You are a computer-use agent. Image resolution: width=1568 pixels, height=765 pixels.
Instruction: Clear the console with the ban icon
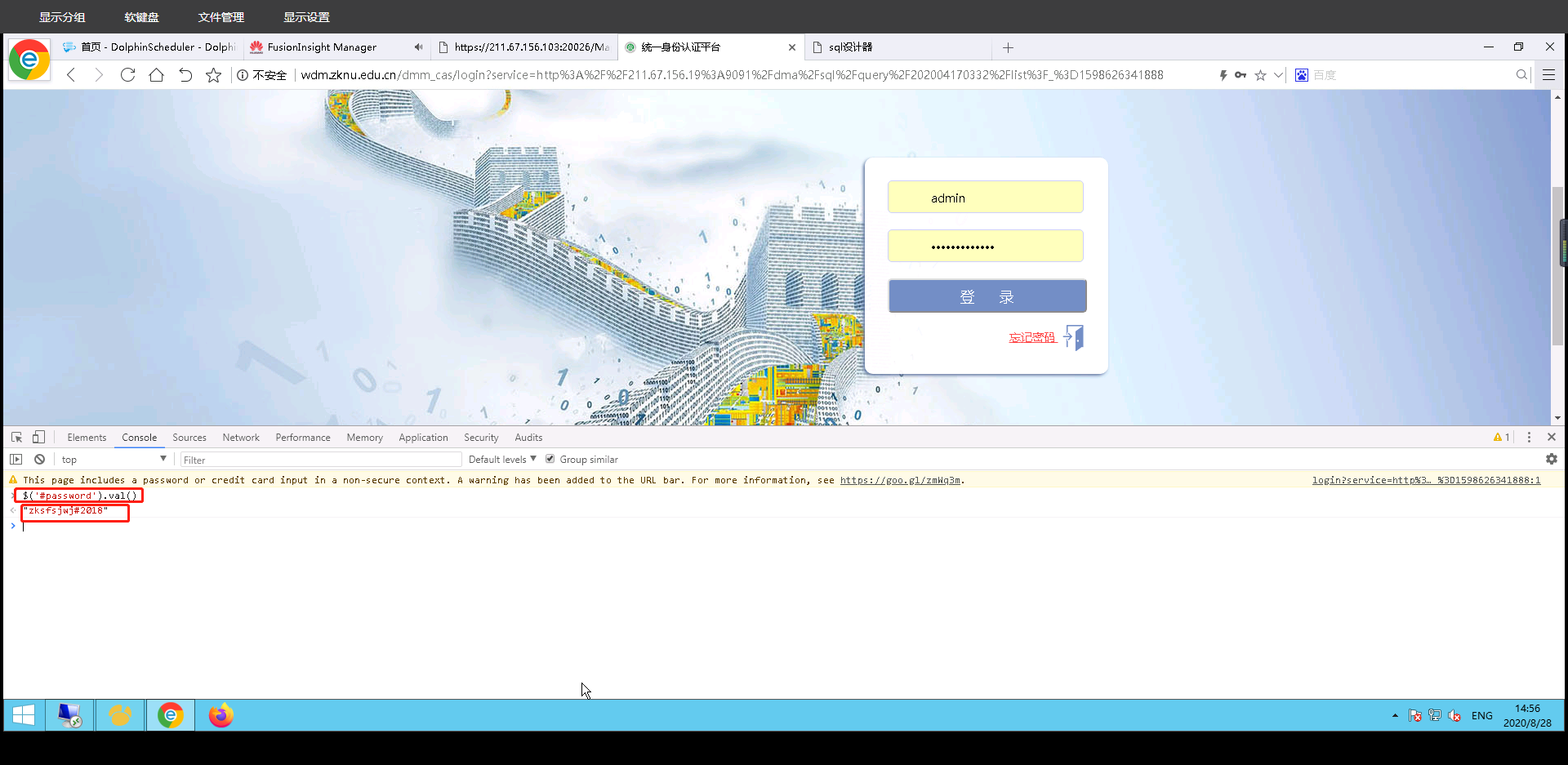click(x=39, y=460)
